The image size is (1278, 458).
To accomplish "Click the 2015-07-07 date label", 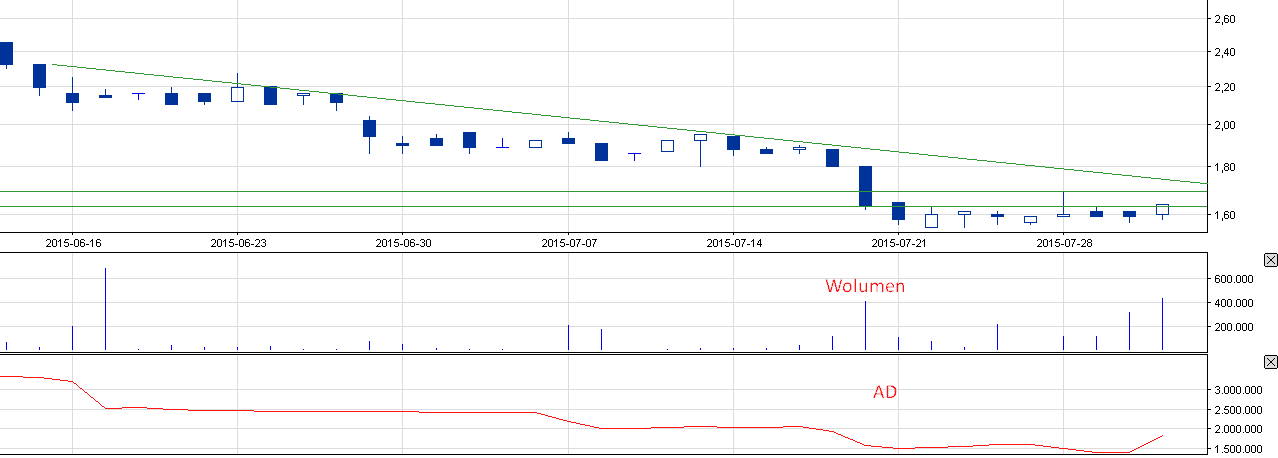I will pyautogui.click(x=569, y=243).
